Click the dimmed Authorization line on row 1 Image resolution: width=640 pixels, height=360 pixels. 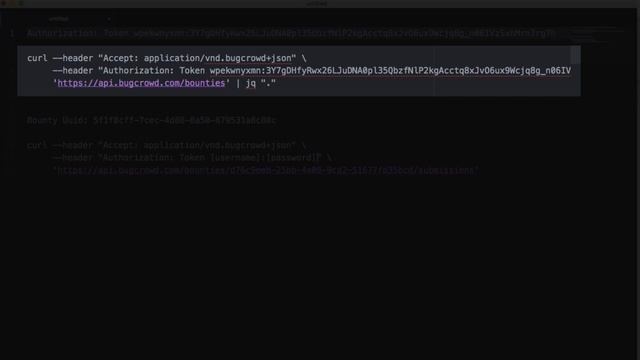(x=291, y=33)
